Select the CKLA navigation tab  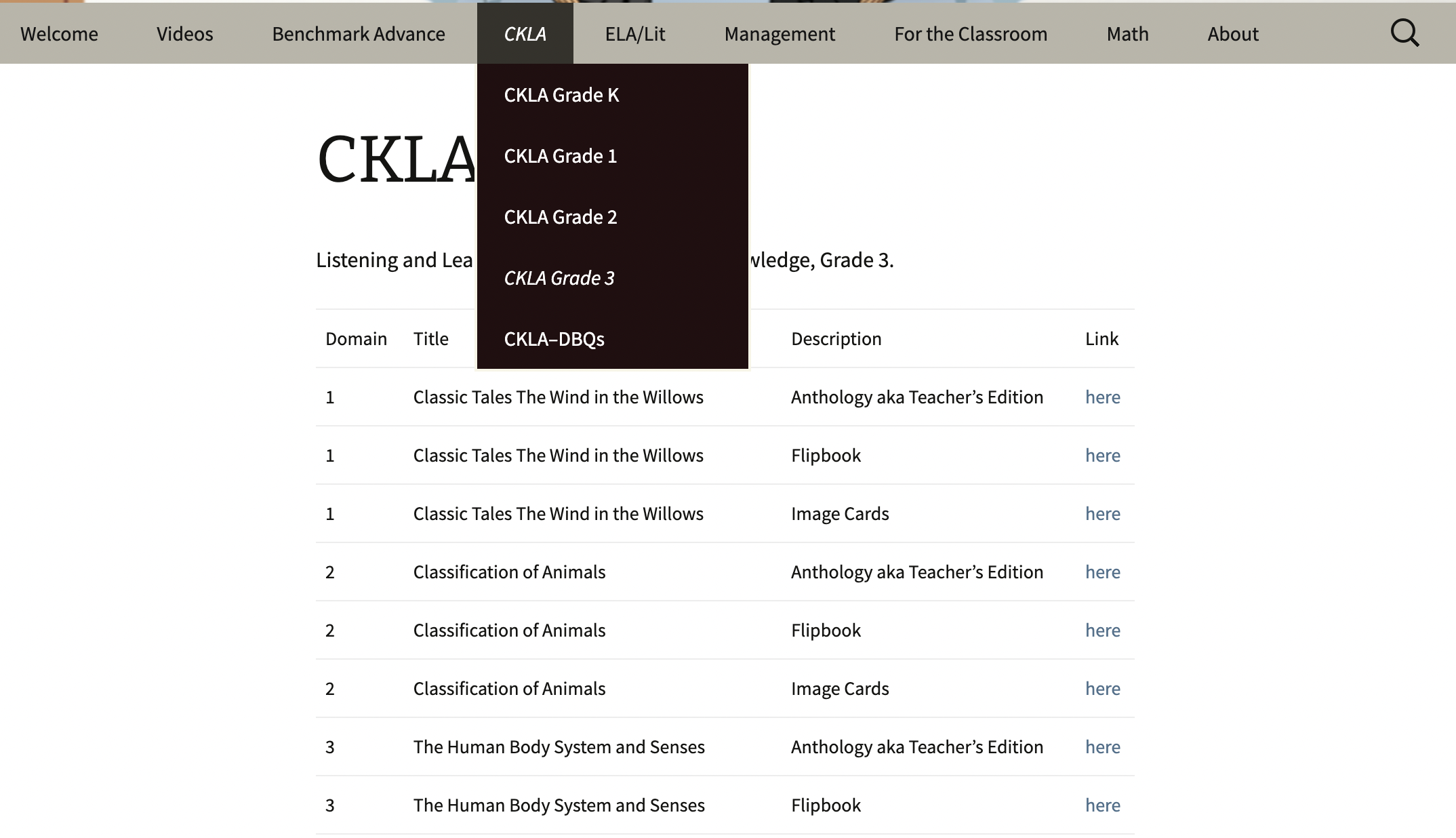[525, 34]
